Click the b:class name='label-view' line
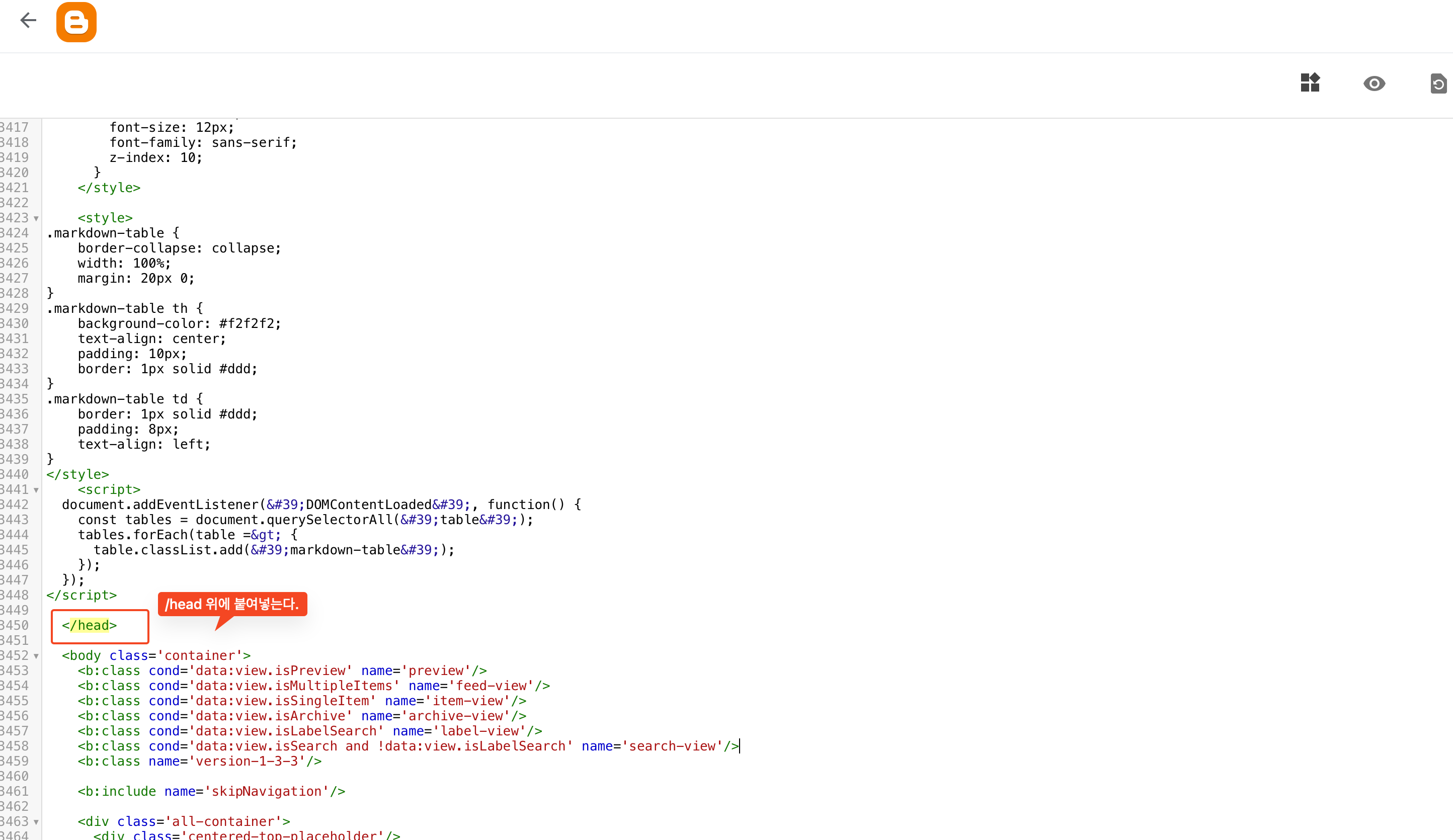 (x=309, y=731)
